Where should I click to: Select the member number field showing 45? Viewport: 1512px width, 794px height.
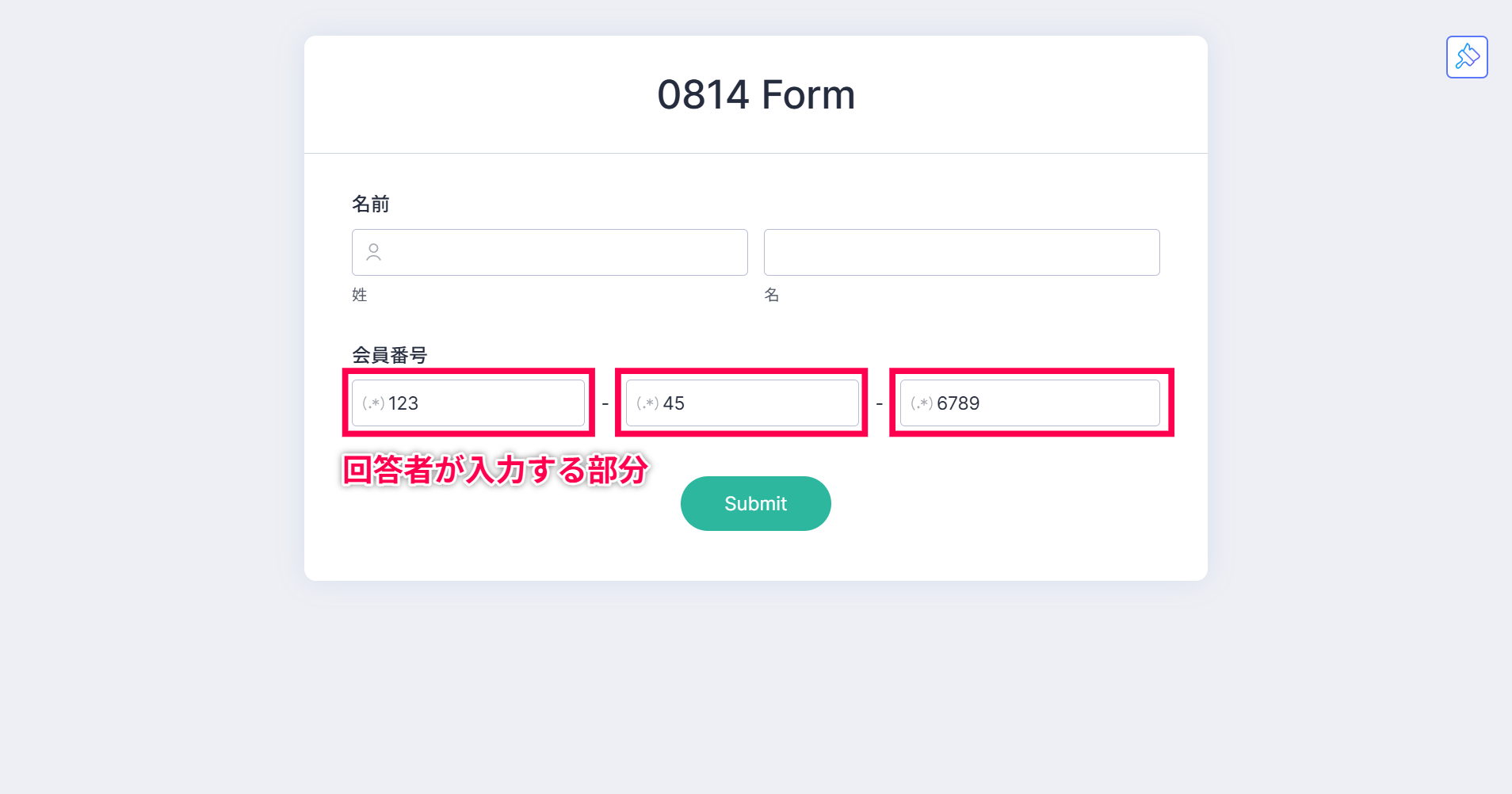pos(743,403)
